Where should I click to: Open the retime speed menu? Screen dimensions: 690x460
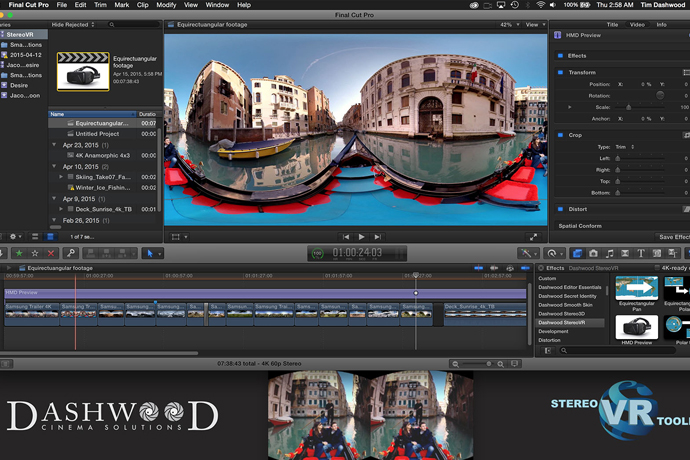coord(554,253)
